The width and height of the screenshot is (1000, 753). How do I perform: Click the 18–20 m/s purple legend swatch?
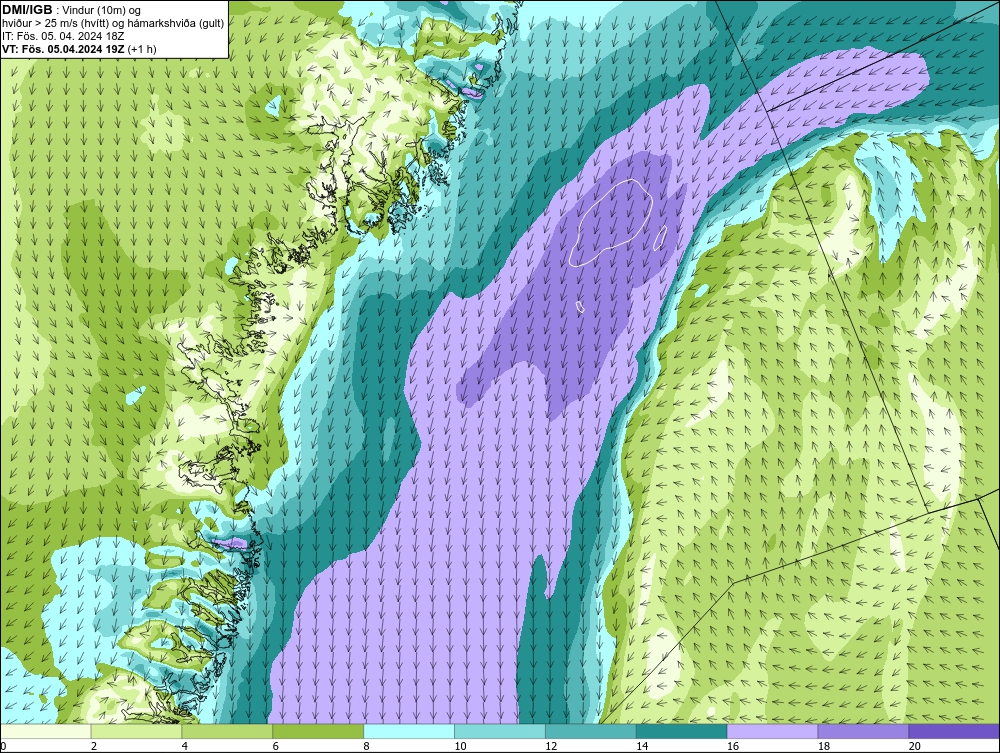click(x=863, y=731)
